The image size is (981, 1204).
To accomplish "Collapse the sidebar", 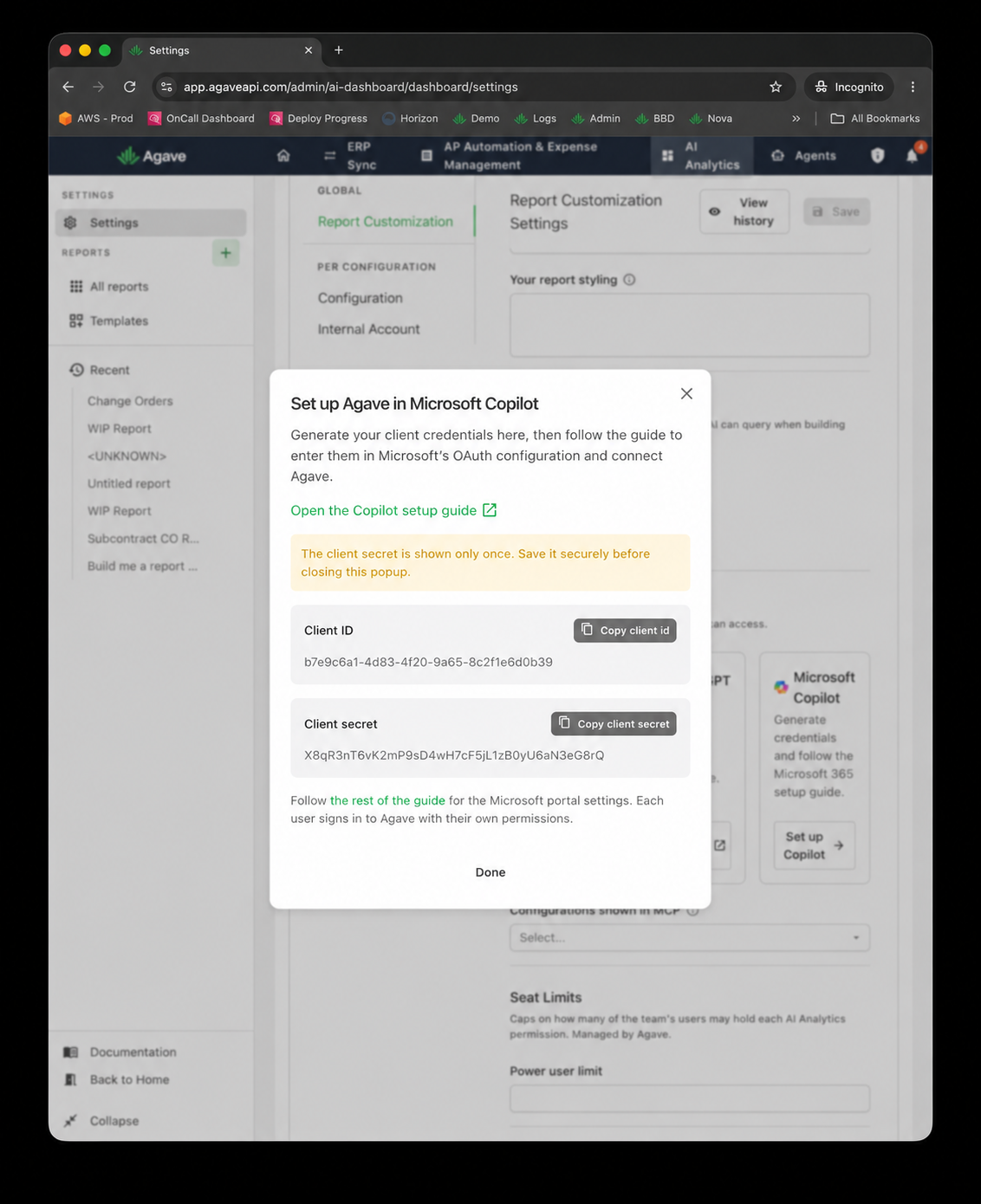I will point(101,1121).
